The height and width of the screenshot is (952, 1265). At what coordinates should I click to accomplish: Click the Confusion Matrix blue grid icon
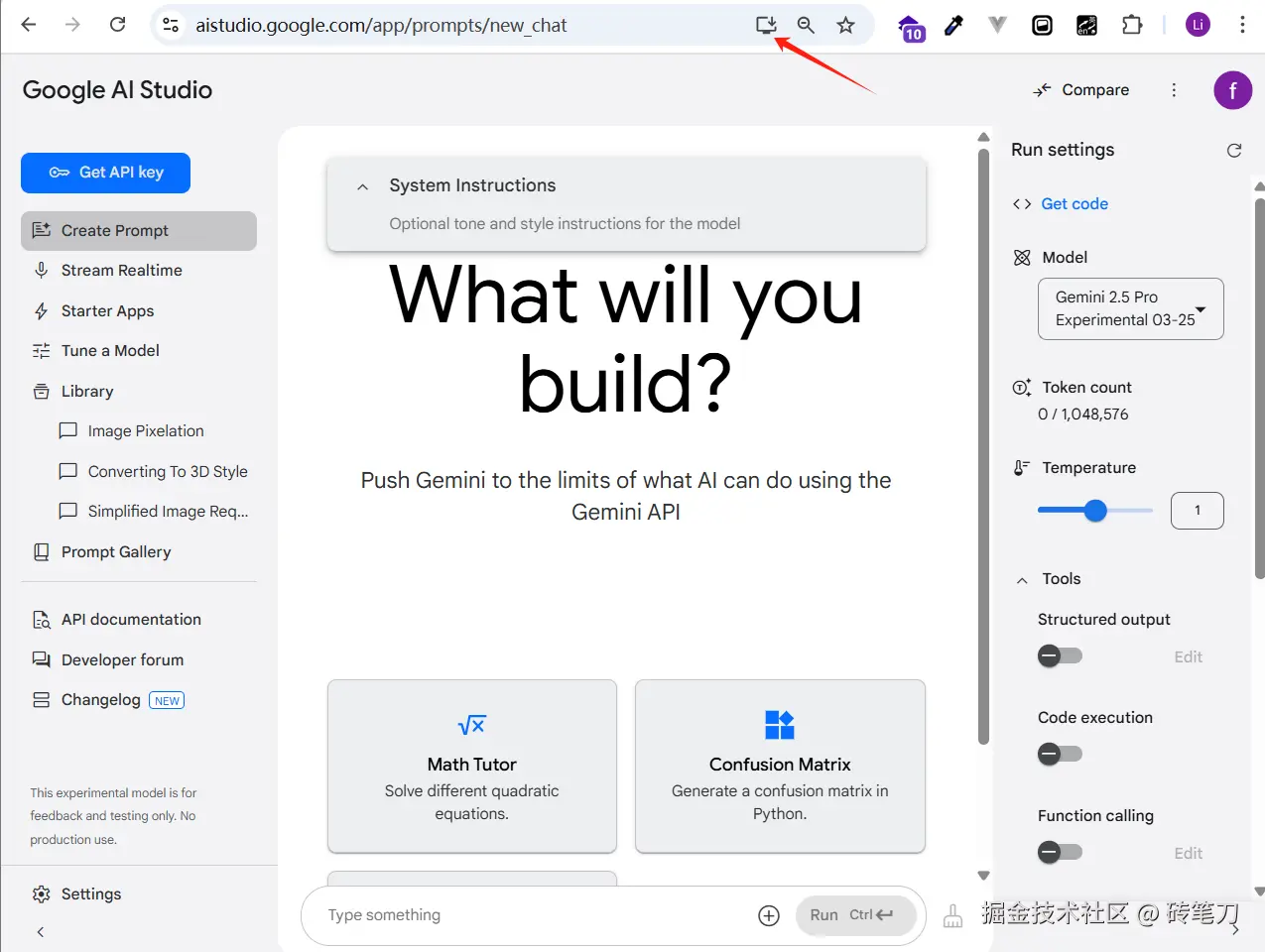click(780, 725)
